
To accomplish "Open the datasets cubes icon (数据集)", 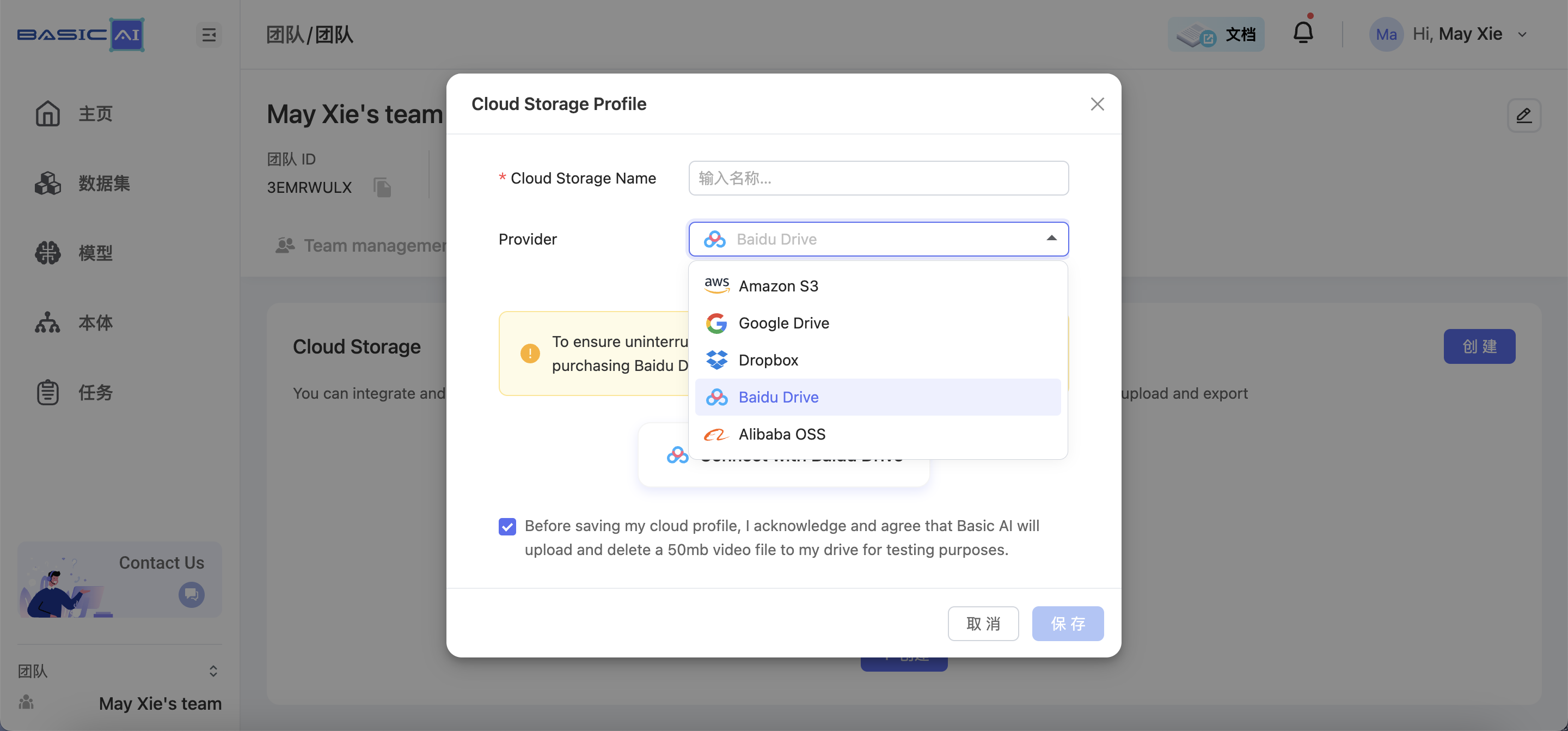I will (47, 184).
